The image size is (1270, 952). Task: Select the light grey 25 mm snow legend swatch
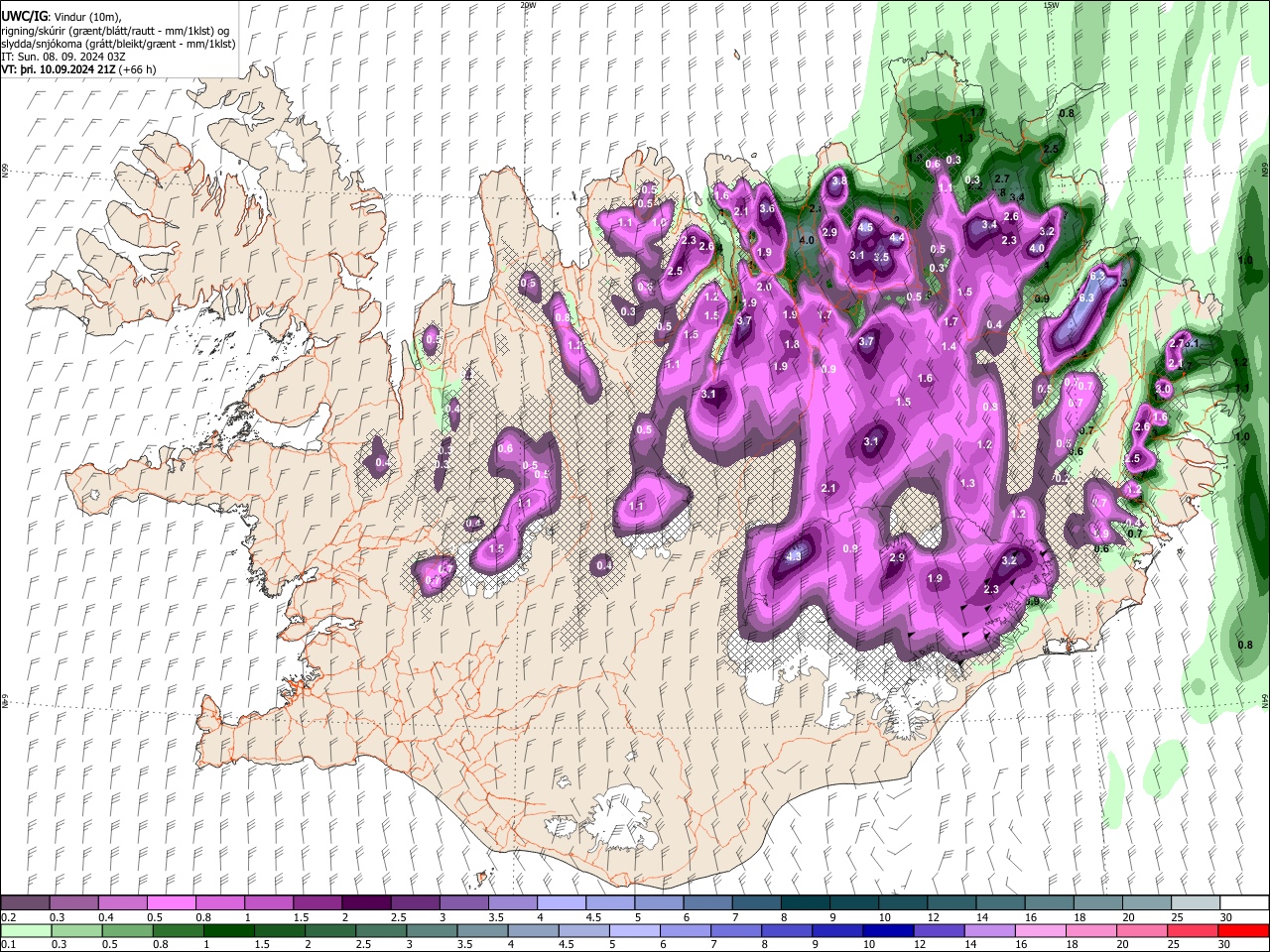[x=1194, y=903]
